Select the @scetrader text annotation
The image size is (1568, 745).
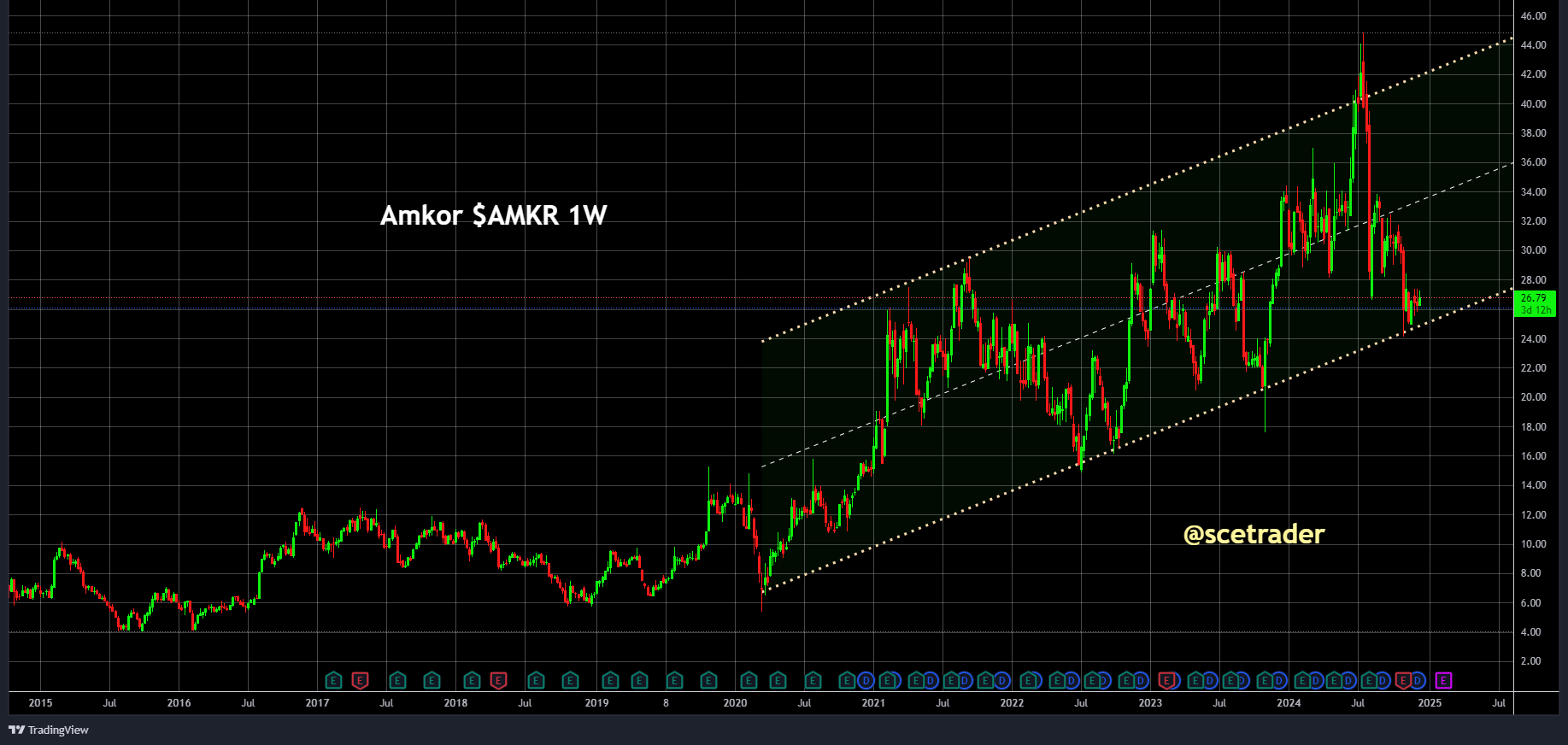pos(1254,534)
